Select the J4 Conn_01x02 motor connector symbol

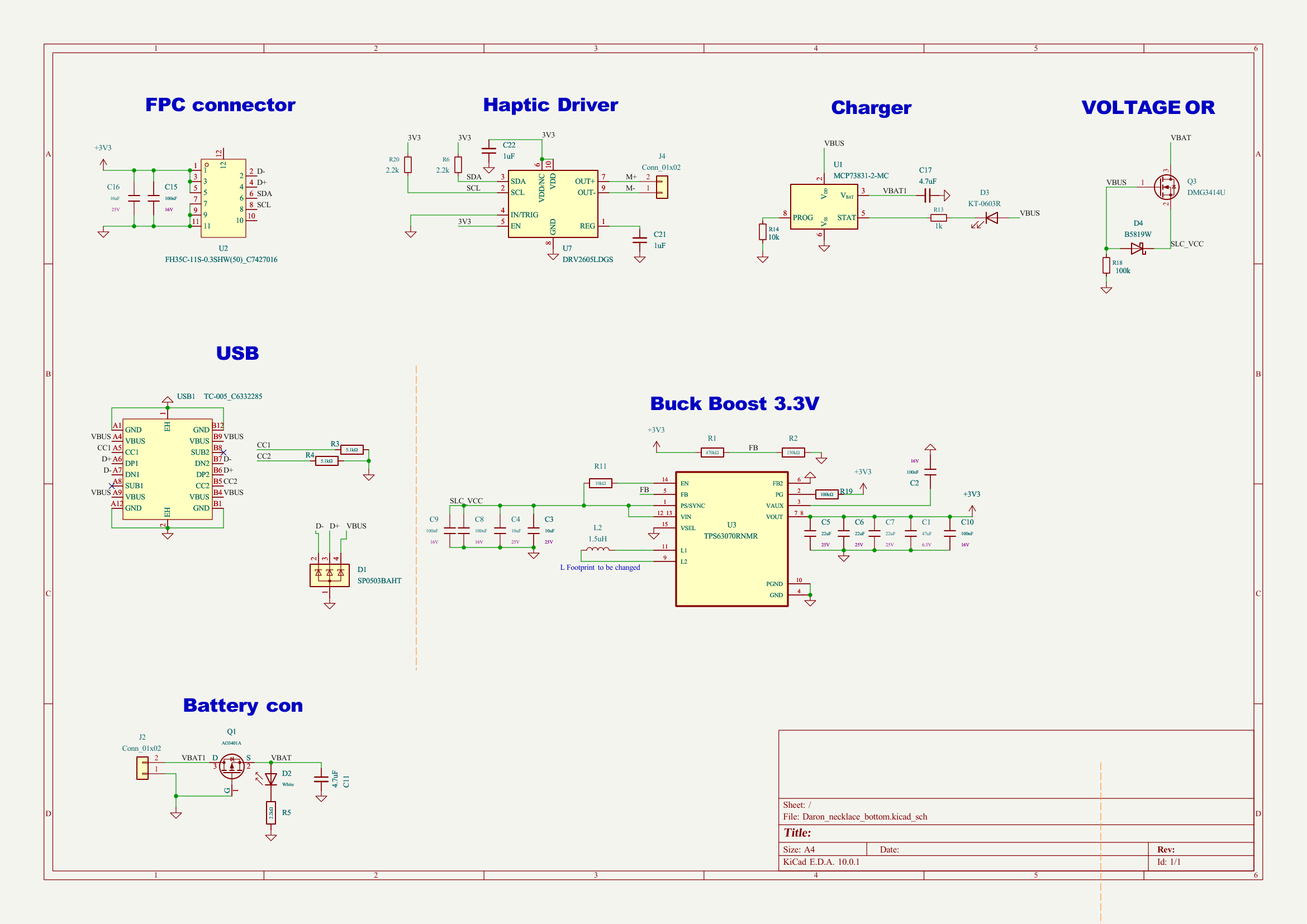click(x=662, y=187)
